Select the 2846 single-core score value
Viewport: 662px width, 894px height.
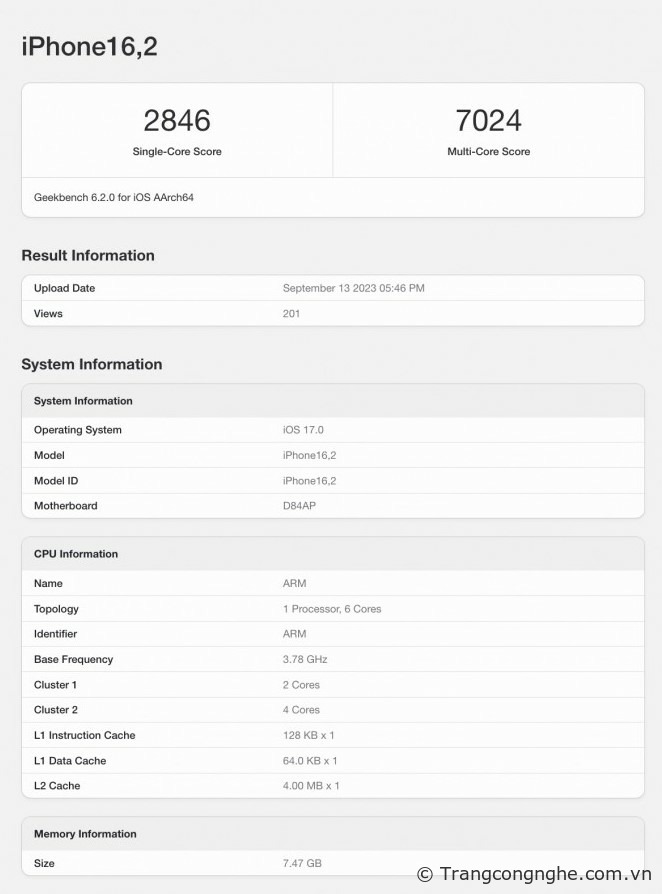click(177, 121)
